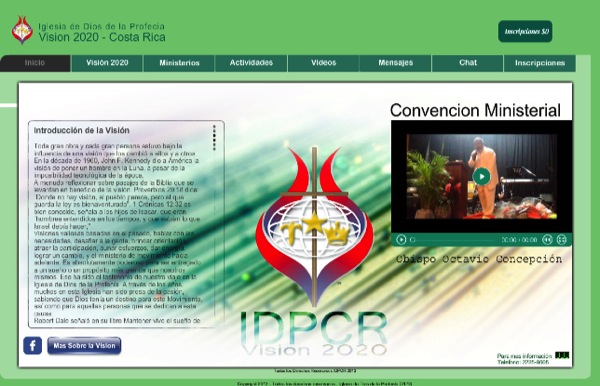This screenshot has width=600, height=386.
Task: Open the Visión 2020 menu item
Action: pos(107,63)
